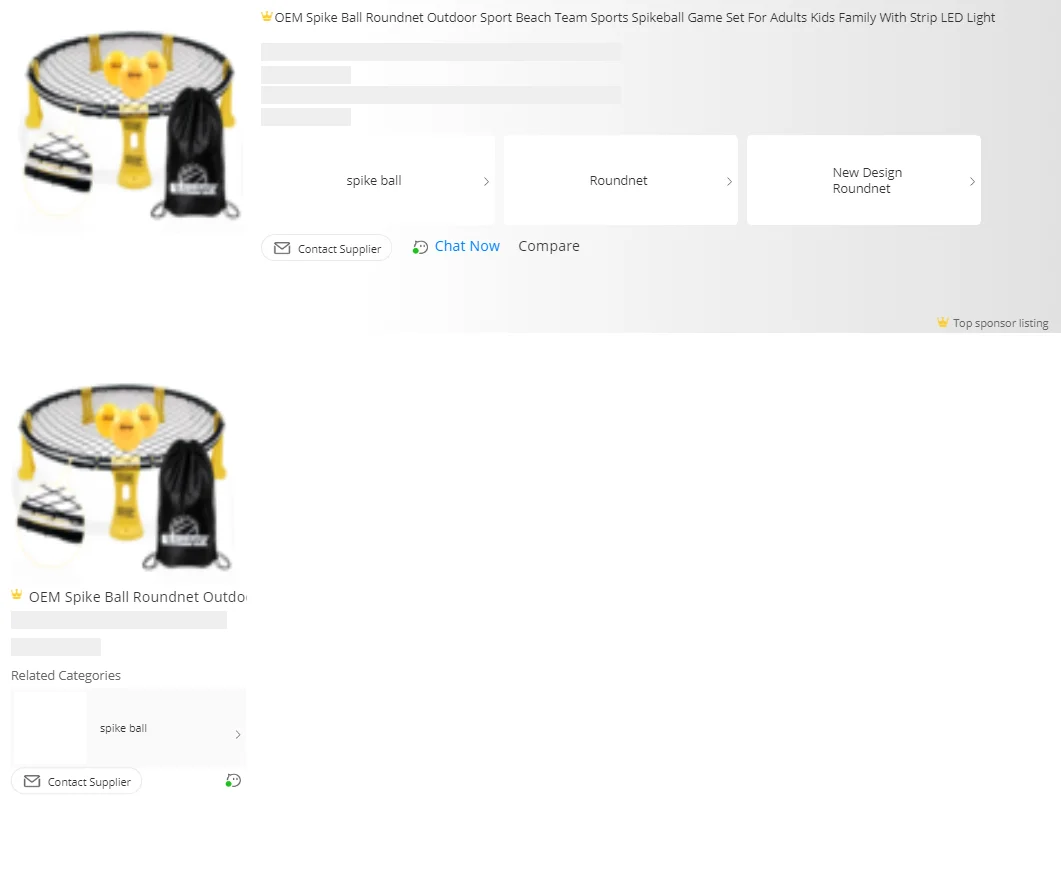
Task: Click the crown icon beside Top sponsor listing
Action: [x=943, y=322]
